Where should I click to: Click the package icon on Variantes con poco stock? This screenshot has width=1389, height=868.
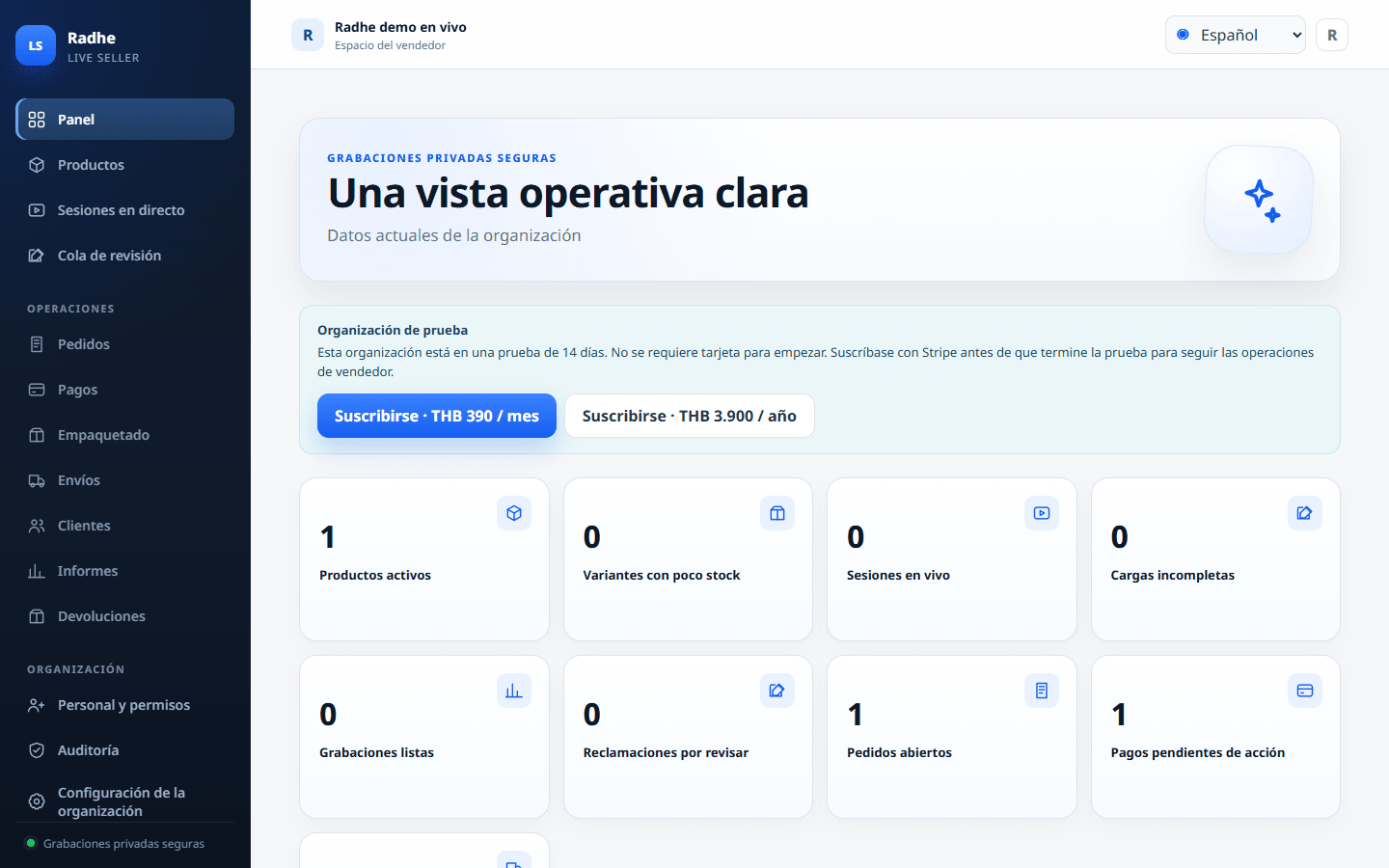777,513
